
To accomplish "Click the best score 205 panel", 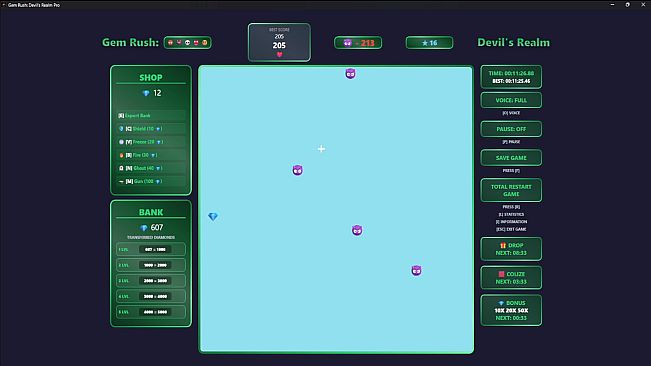I will [279, 42].
